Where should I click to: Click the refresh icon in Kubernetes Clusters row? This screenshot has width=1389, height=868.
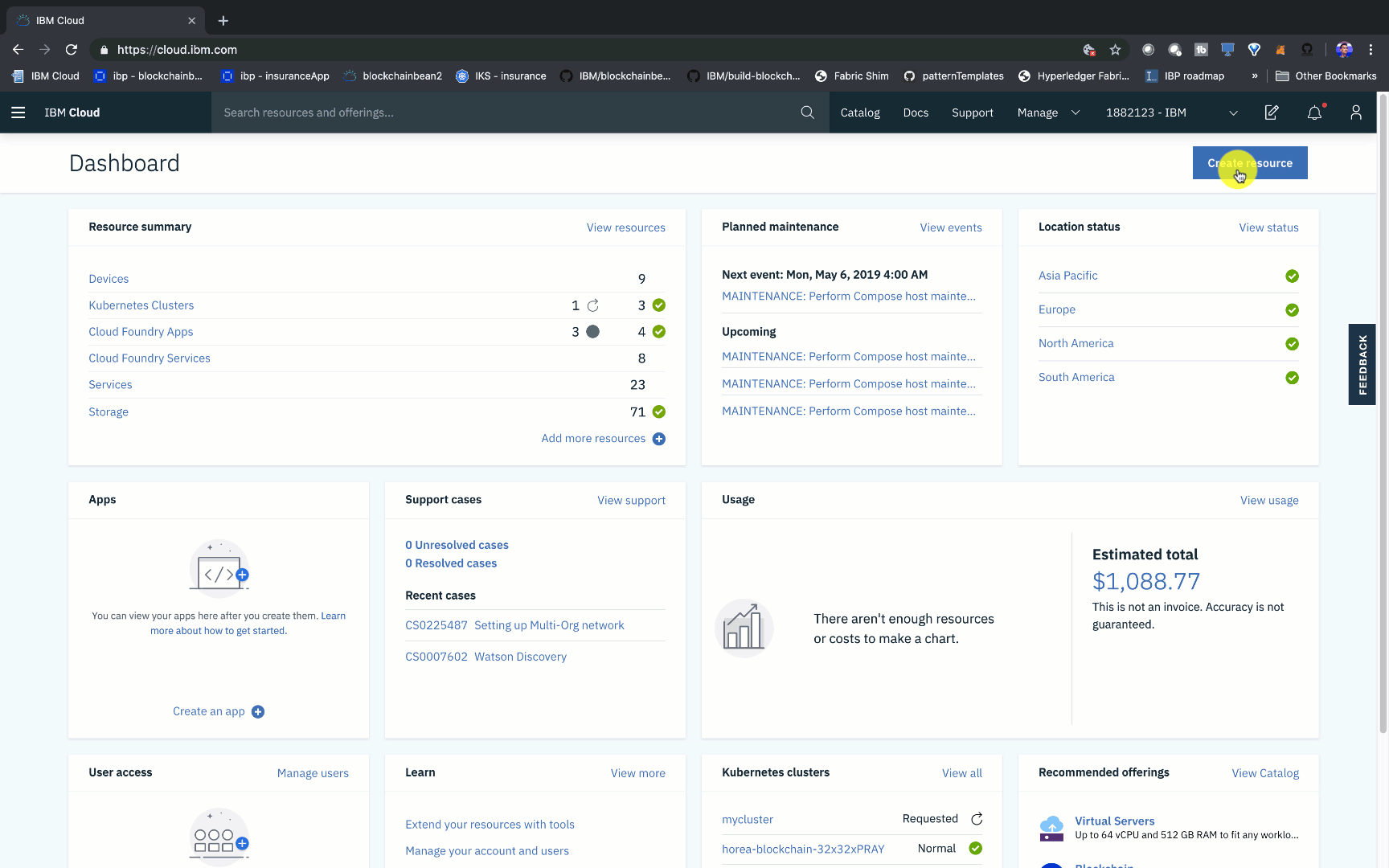click(x=593, y=305)
